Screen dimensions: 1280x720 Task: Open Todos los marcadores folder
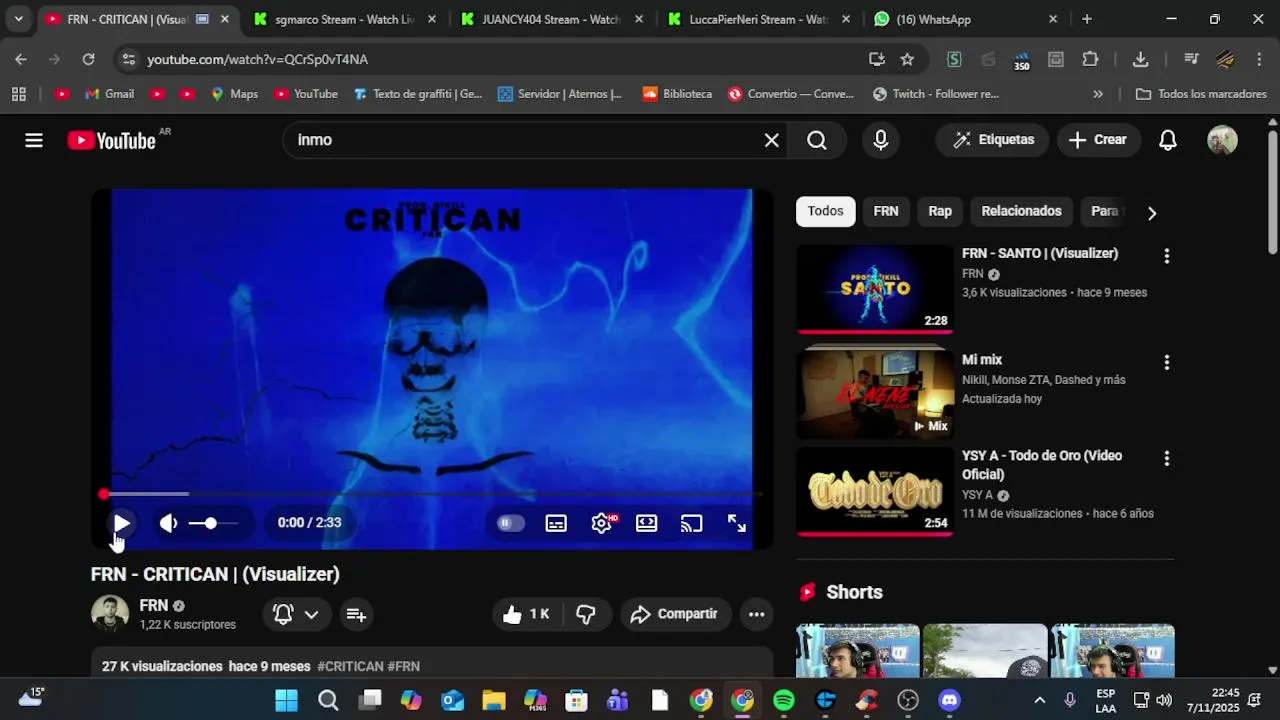tap(1201, 94)
